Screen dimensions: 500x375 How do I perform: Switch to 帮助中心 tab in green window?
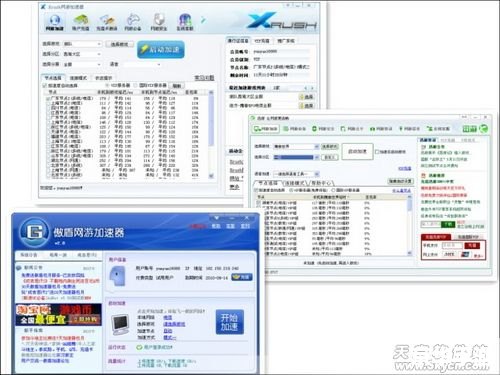point(322,183)
